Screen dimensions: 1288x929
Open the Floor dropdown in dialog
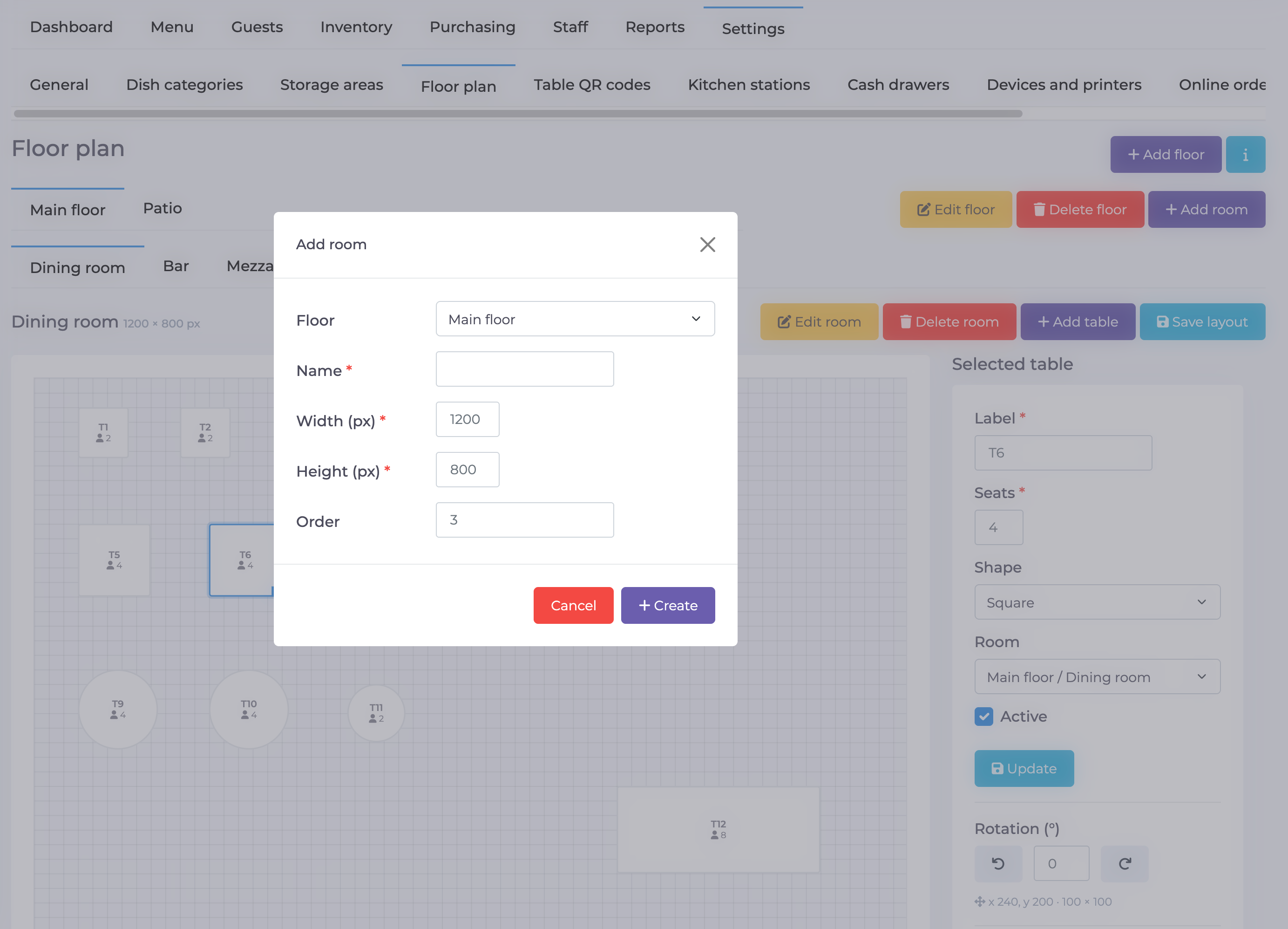pos(575,319)
